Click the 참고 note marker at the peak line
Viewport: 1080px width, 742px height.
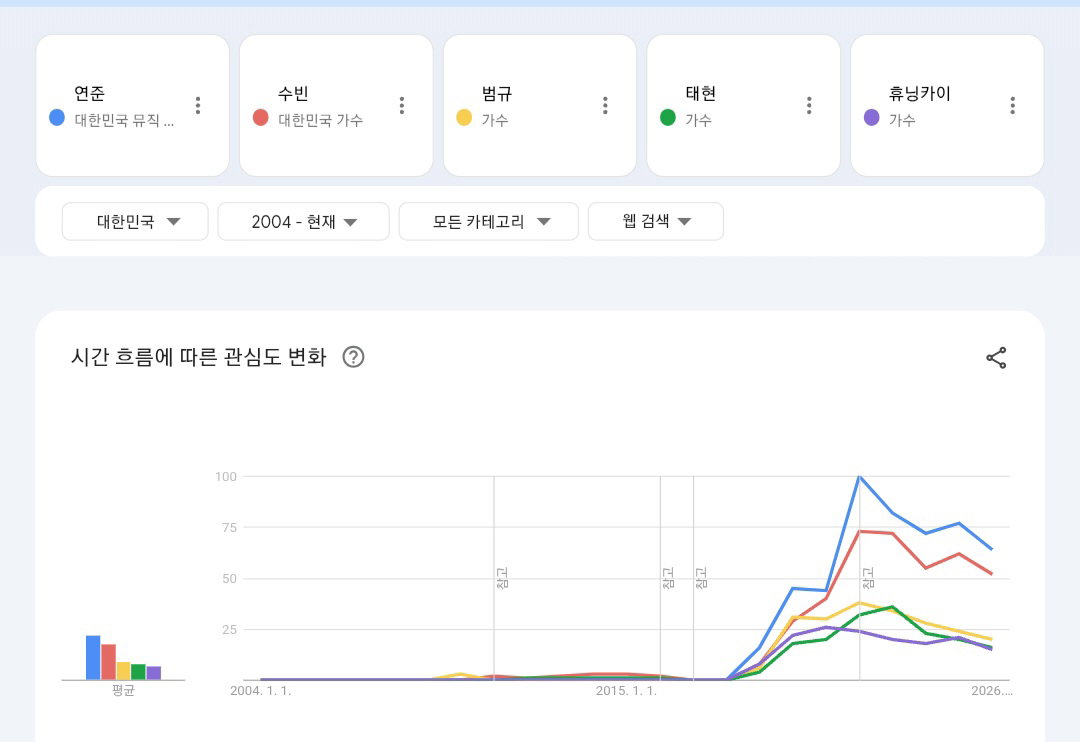(x=868, y=577)
